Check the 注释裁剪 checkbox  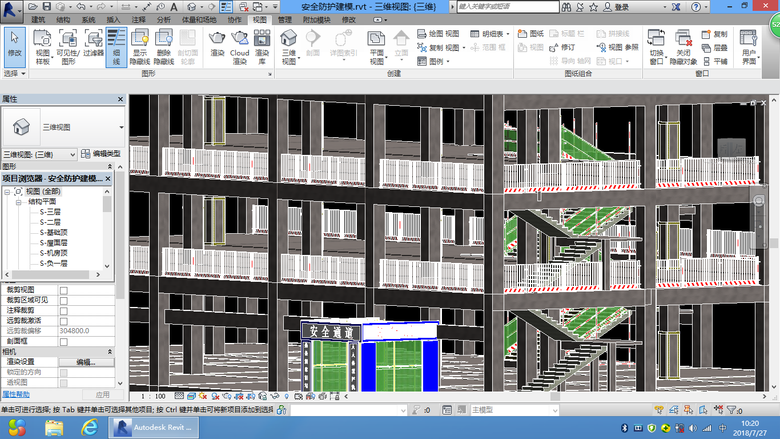tap(64, 310)
